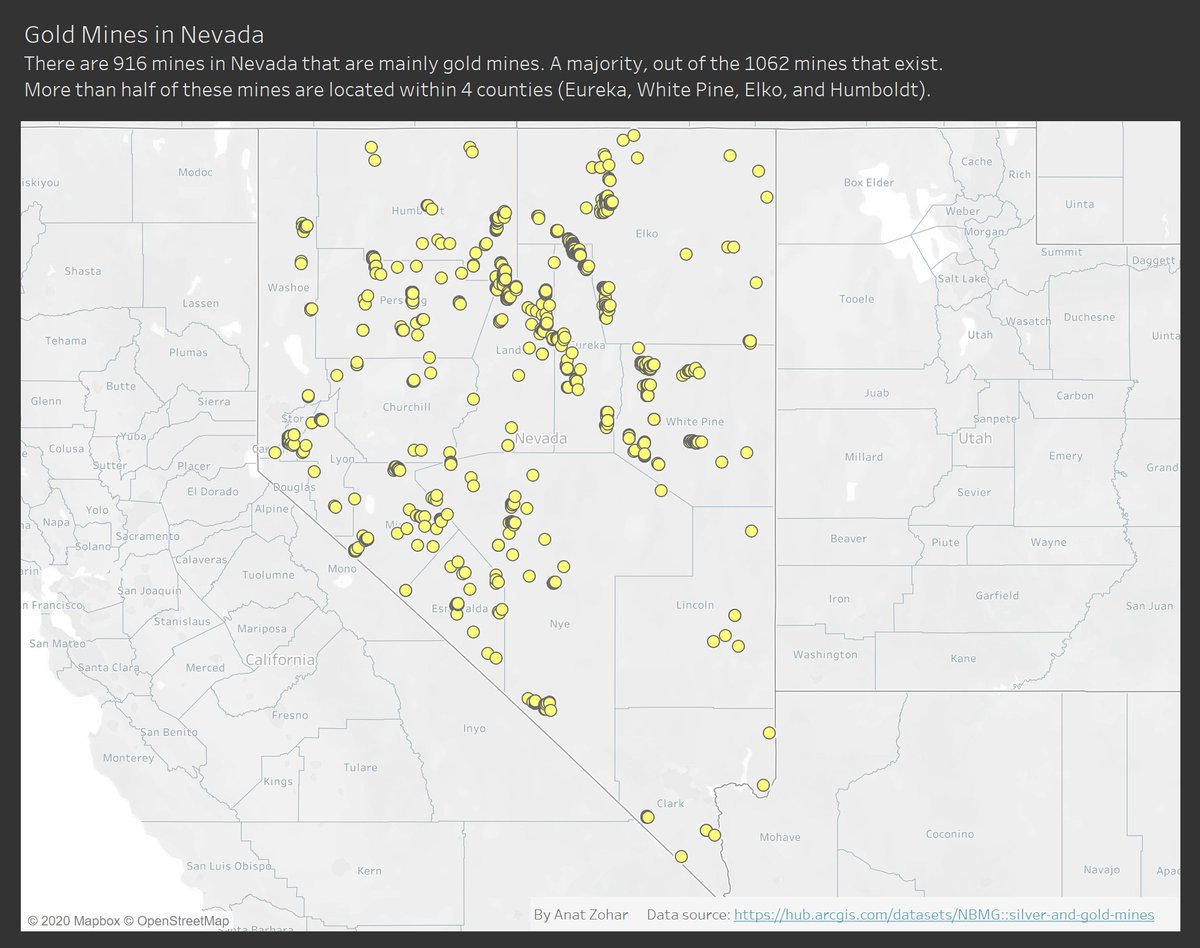This screenshot has width=1200, height=948.
Task: Click the Gold Mines in Nevada title
Action: click(x=144, y=35)
